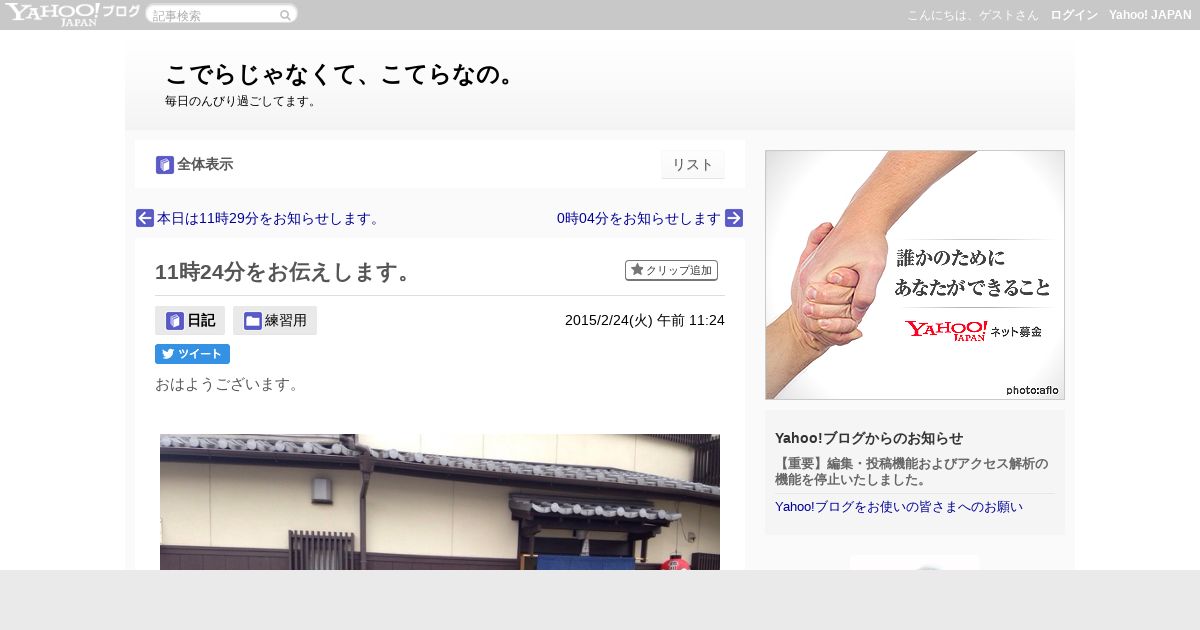Open the 練習用 folder tag

275,320
